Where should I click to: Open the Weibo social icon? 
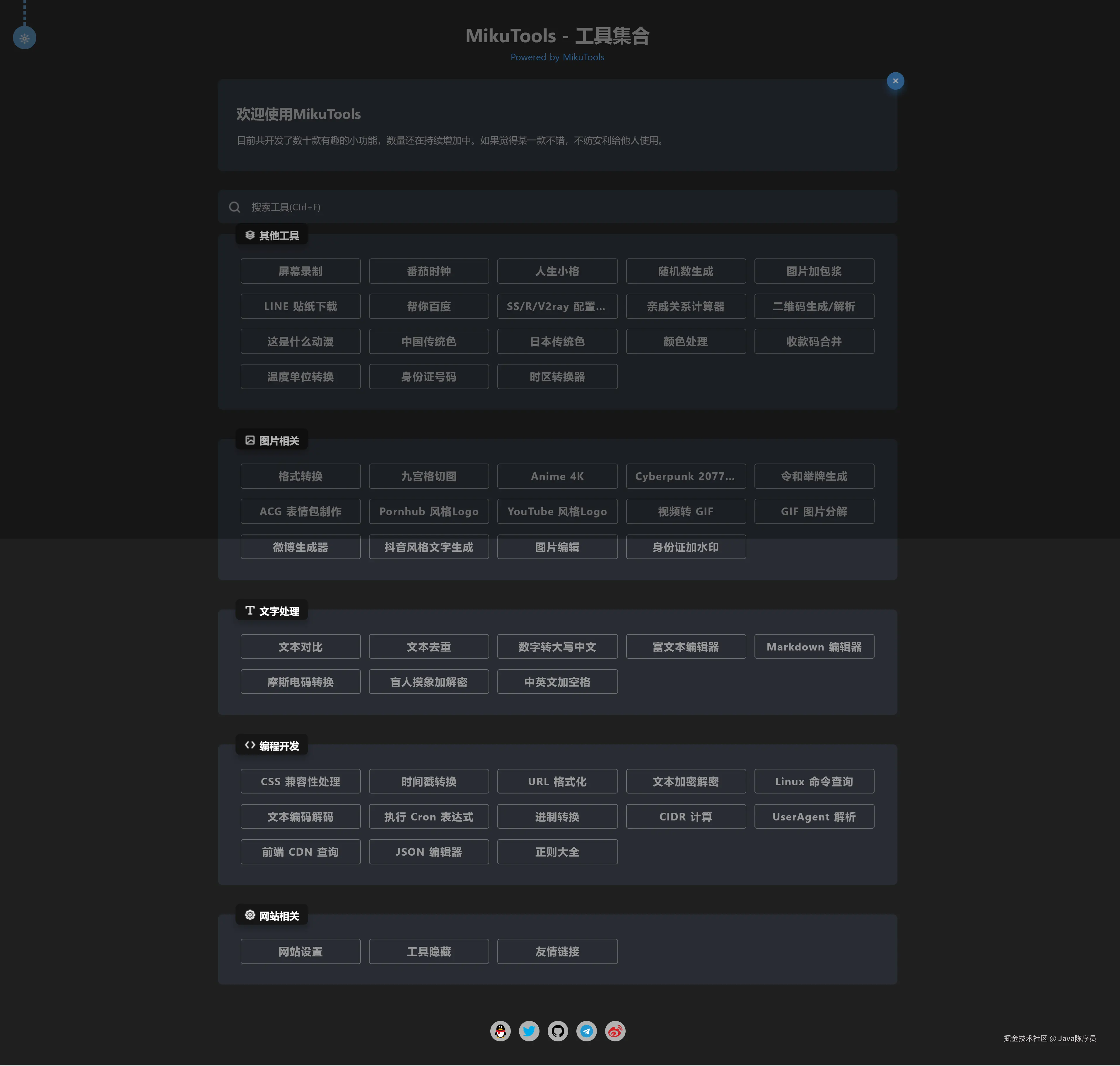click(x=615, y=1031)
